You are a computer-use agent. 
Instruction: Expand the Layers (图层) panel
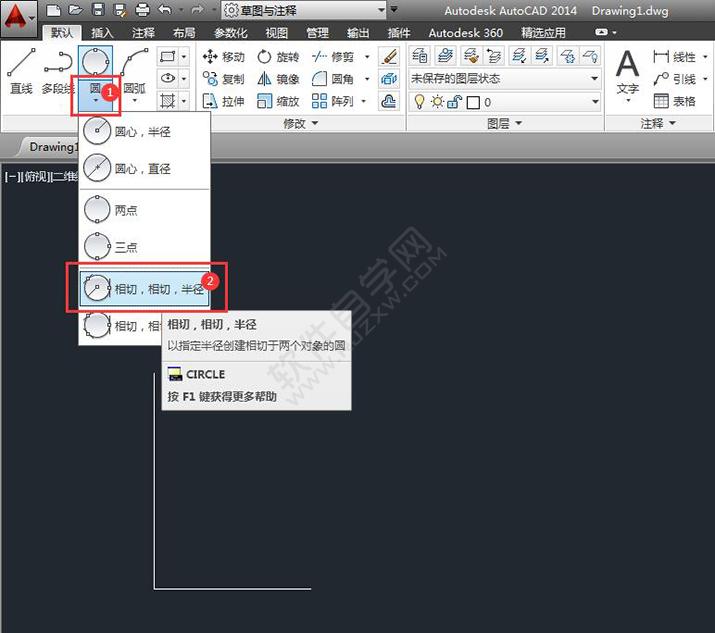coord(504,123)
